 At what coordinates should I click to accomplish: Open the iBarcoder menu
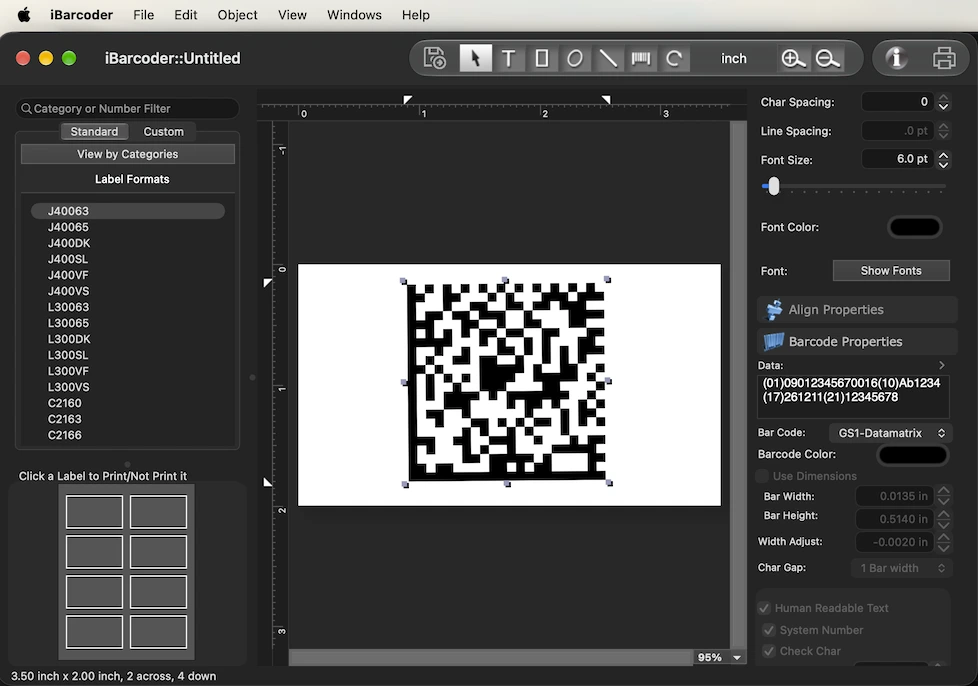[x=82, y=15]
